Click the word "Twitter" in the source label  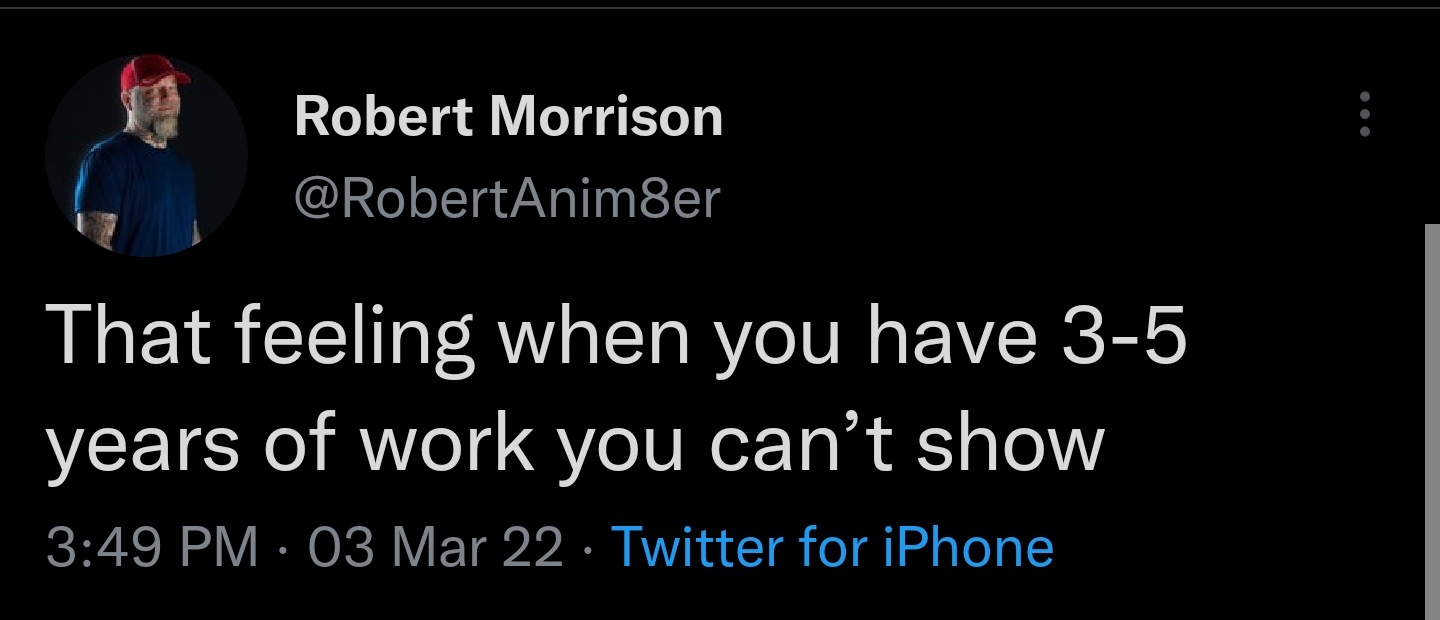[697, 547]
